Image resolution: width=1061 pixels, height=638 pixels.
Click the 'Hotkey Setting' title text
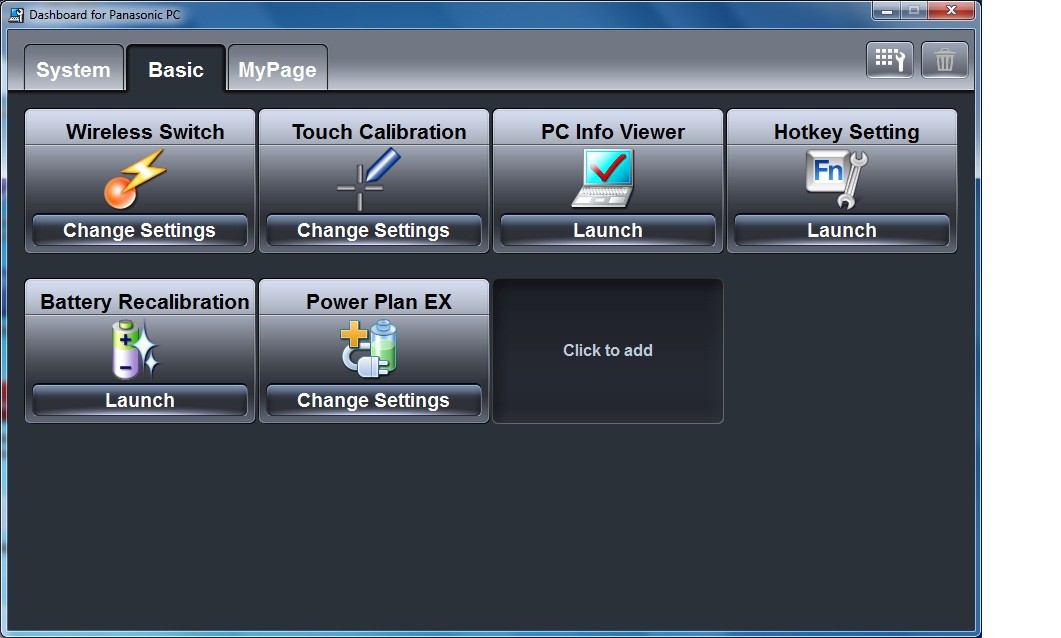(x=846, y=132)
